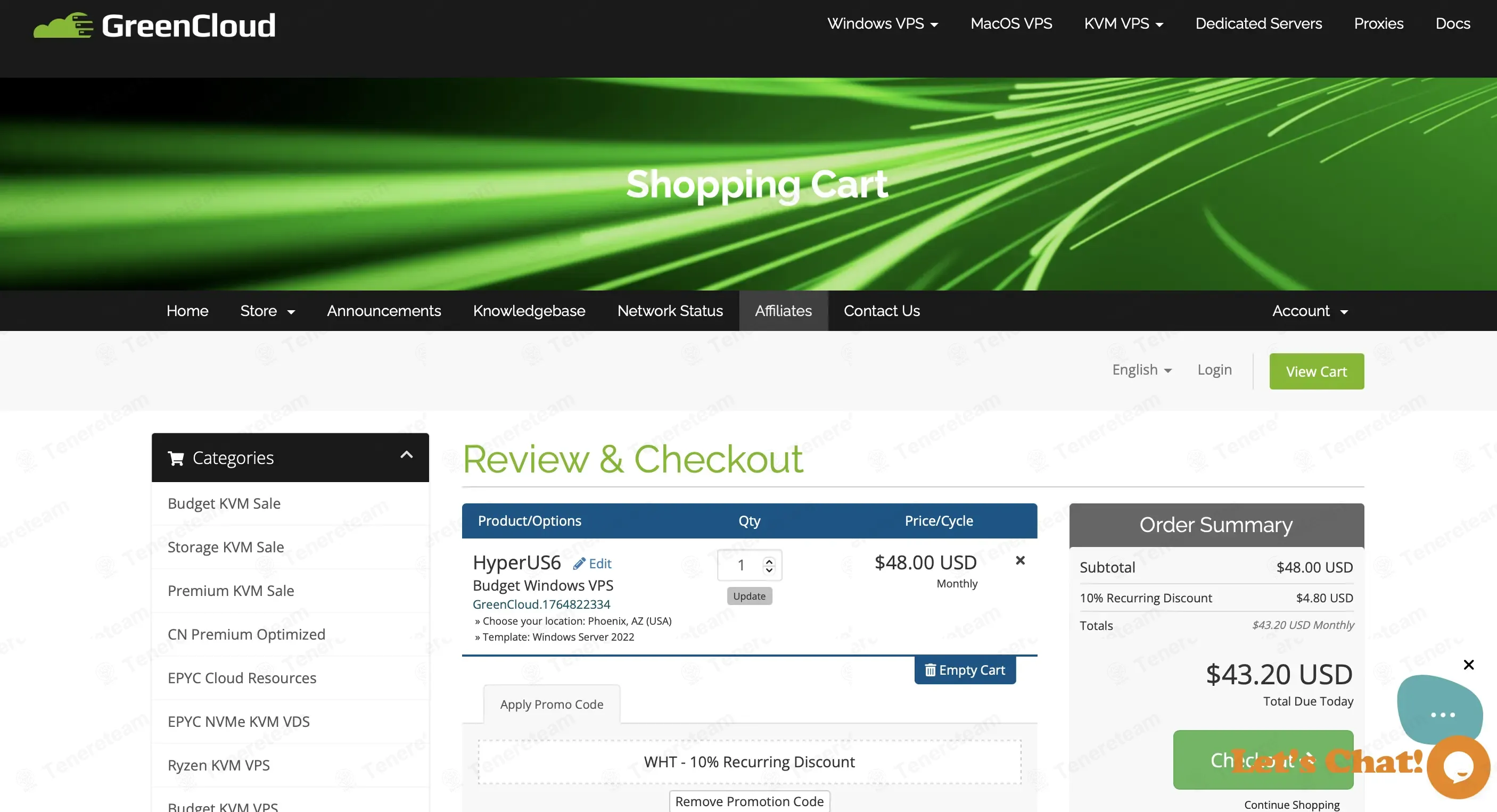Switch to Apply Promo Code tab
Image resolution: width=1497 pixels, height=812 pixels.
point(552,705)
